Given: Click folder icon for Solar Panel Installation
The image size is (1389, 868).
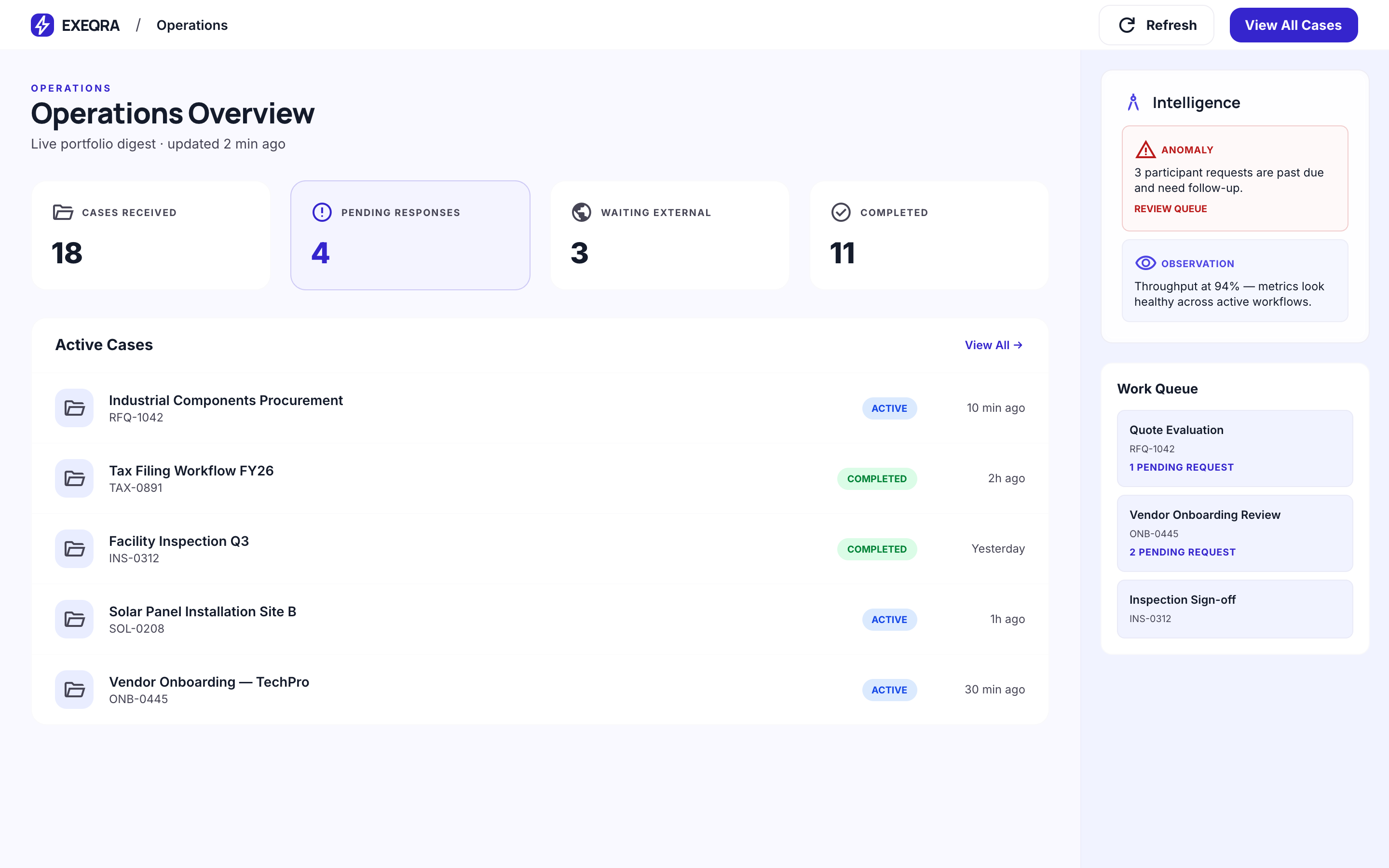Looking at the screenshot, I should point(75,620).
